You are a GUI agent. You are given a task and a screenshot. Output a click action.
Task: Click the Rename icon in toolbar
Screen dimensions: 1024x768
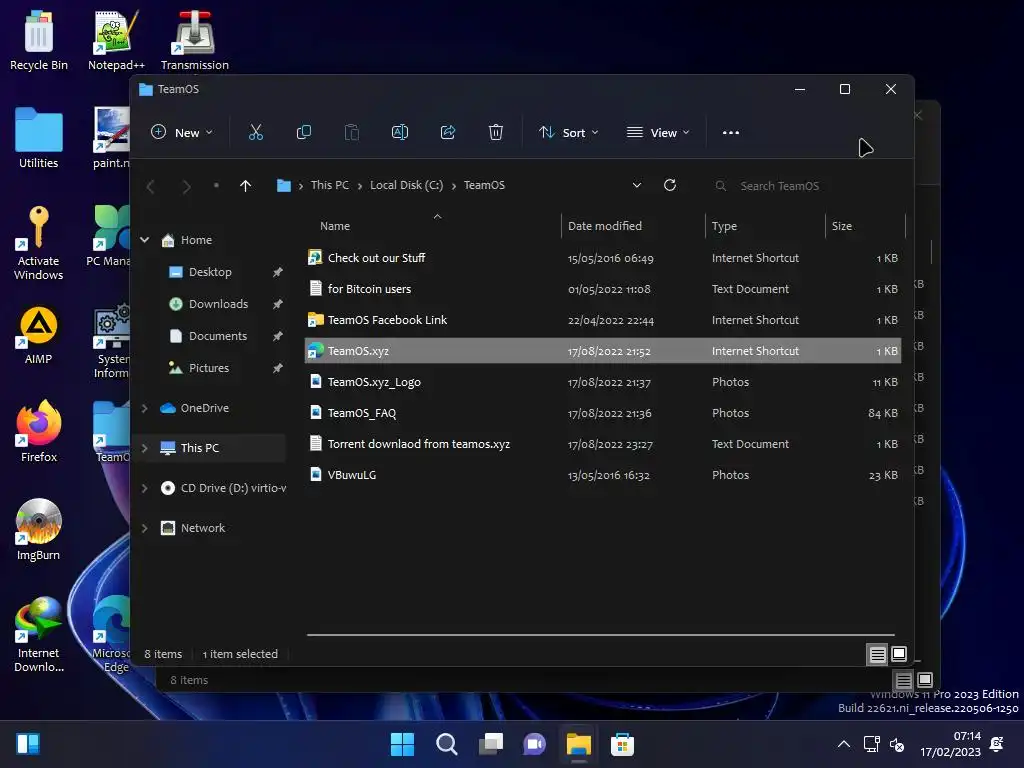[400, 133]
